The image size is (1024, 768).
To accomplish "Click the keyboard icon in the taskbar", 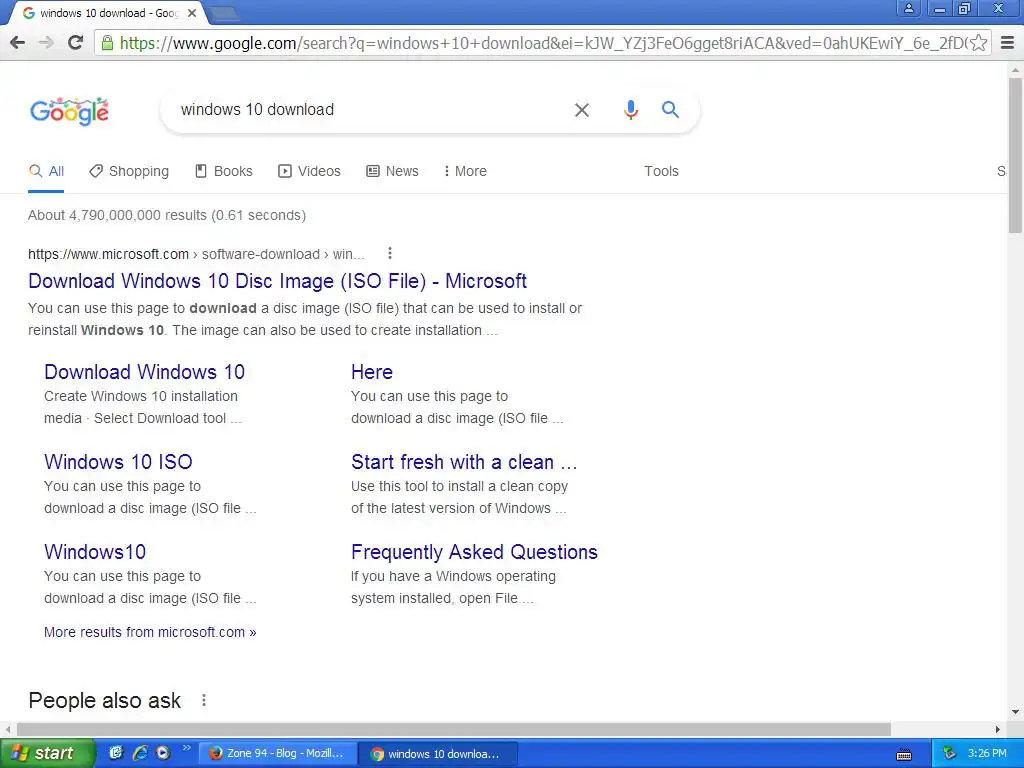I will pyautogui.click(x=904, y=755).
